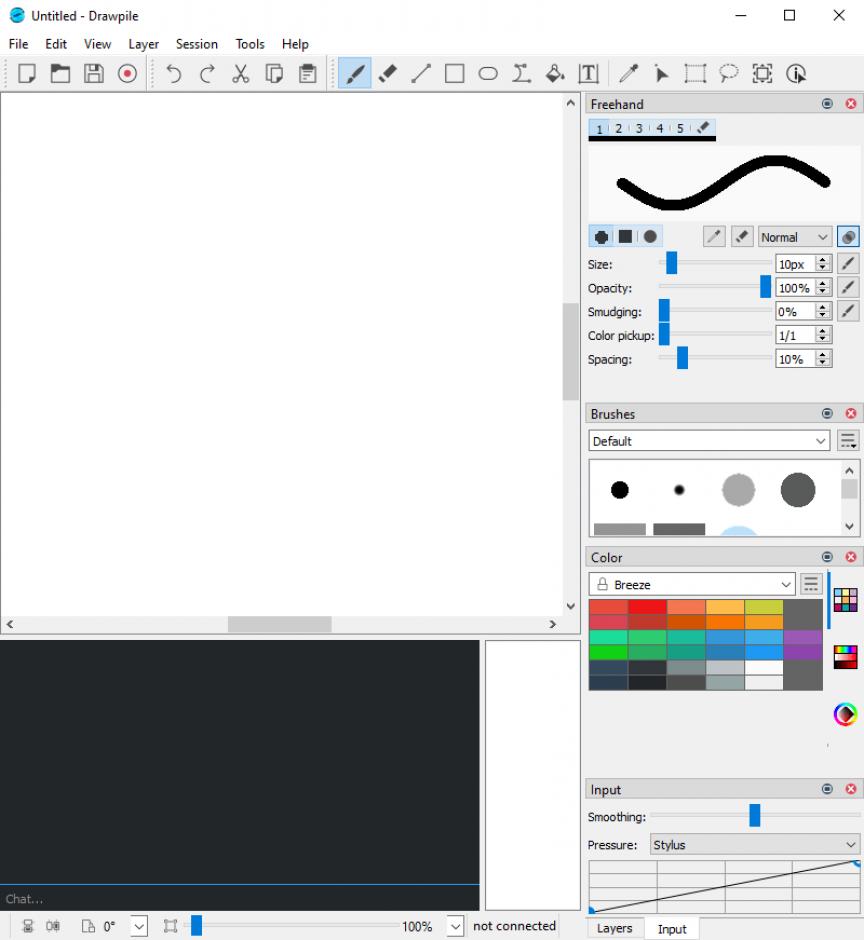
Task: Open the Session menu
Action: (x=196, y=44)
